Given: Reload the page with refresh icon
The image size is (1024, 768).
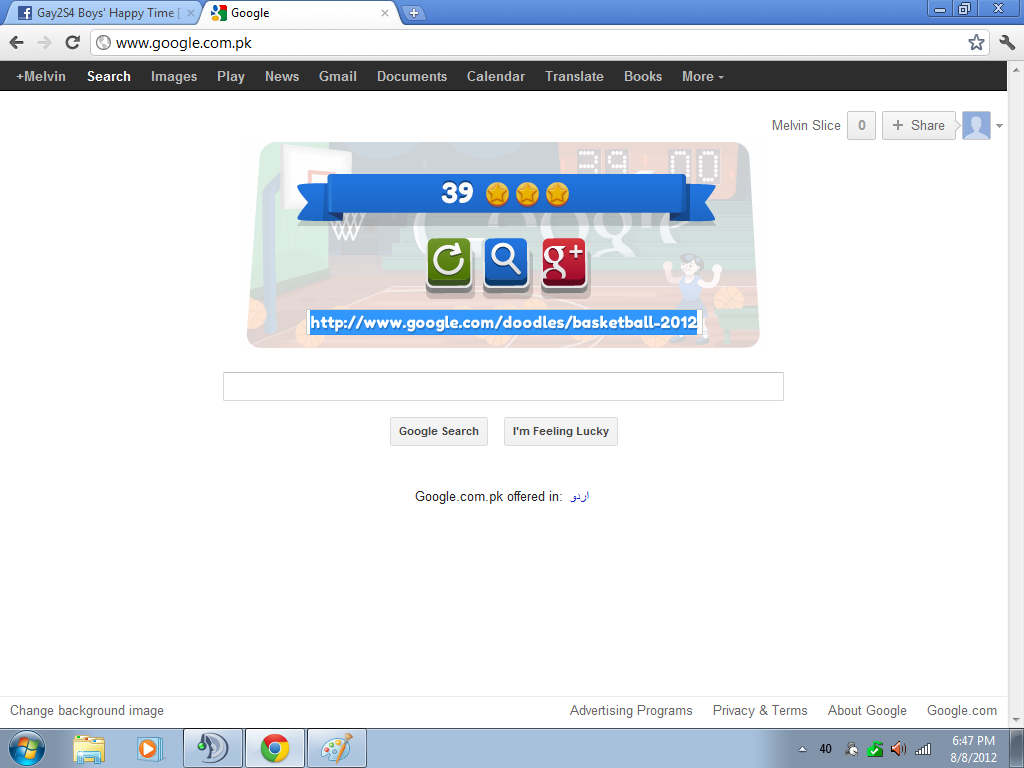Looking at the screenshot, I should point(72,43).
